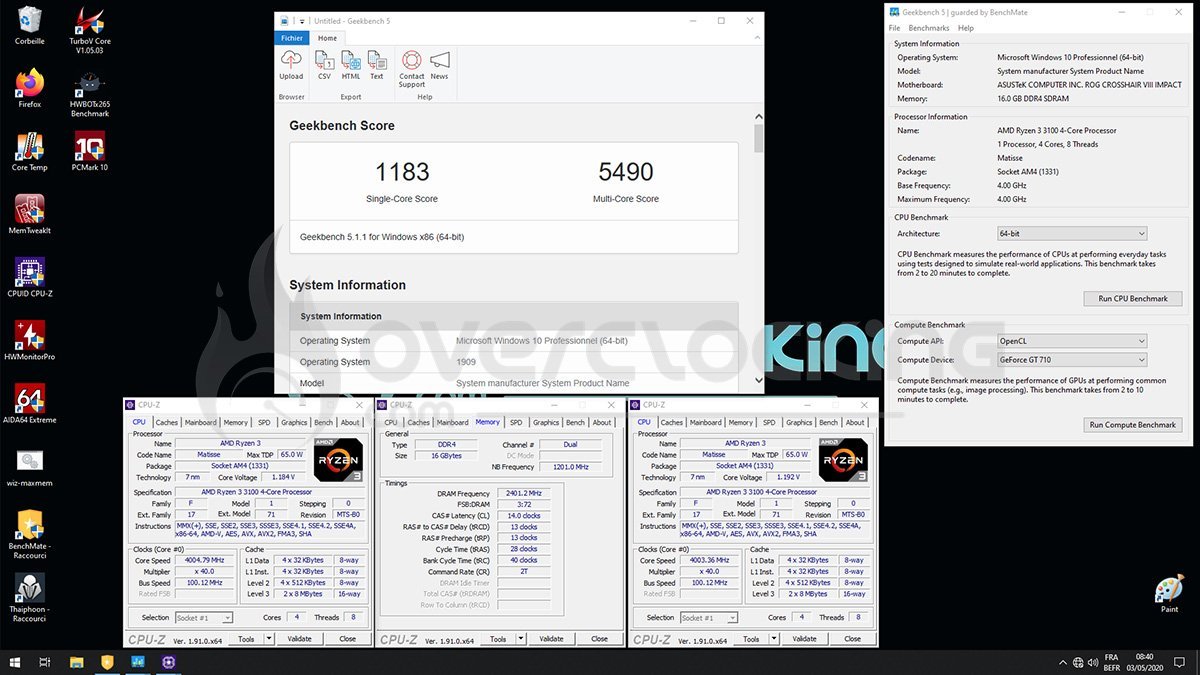Open the File menu in BenchMate Geekbench window
The width and height of the screenshot is (1200, 675).
click(x=895, y=28)
